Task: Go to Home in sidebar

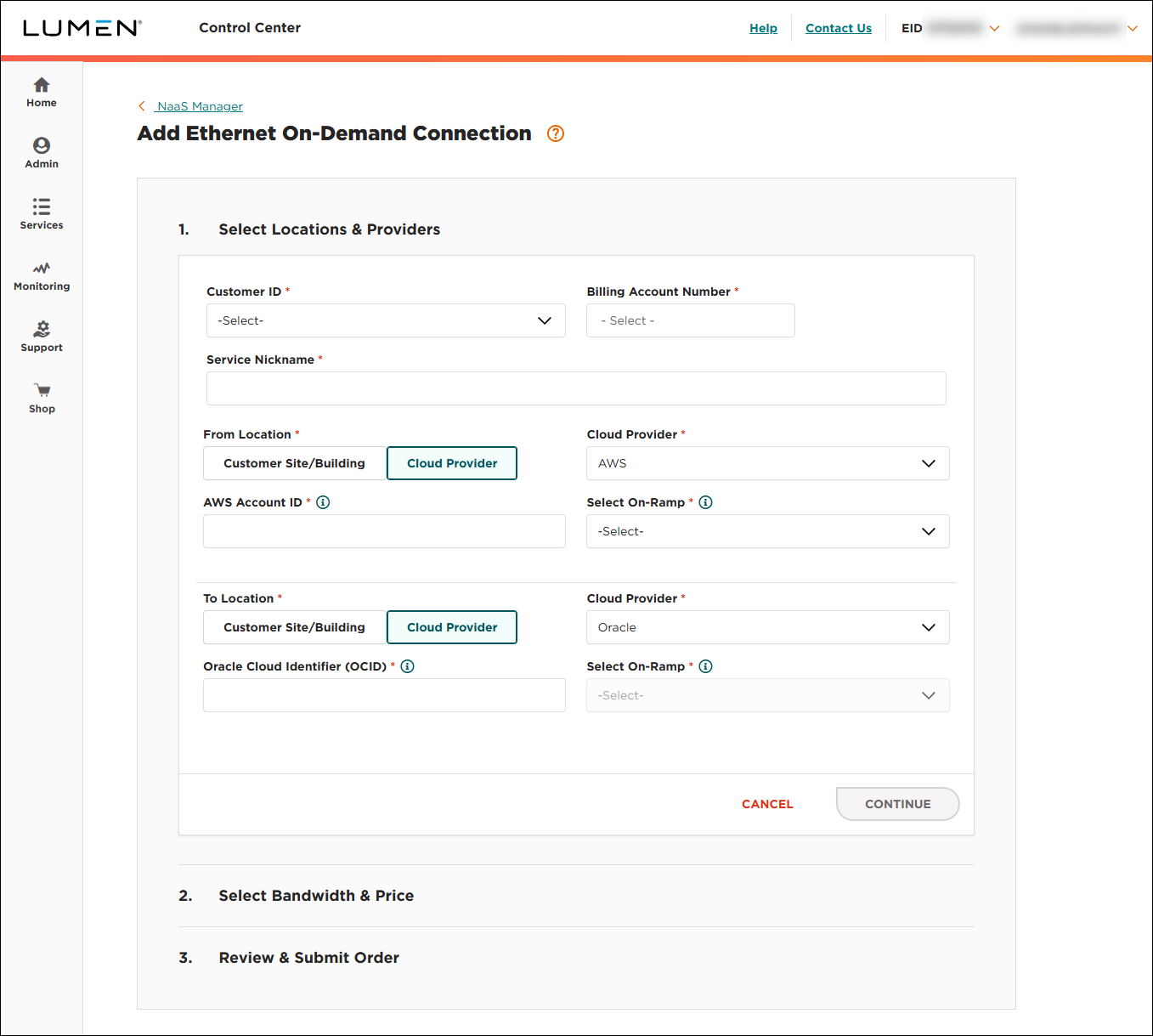Action: point(42,93)
